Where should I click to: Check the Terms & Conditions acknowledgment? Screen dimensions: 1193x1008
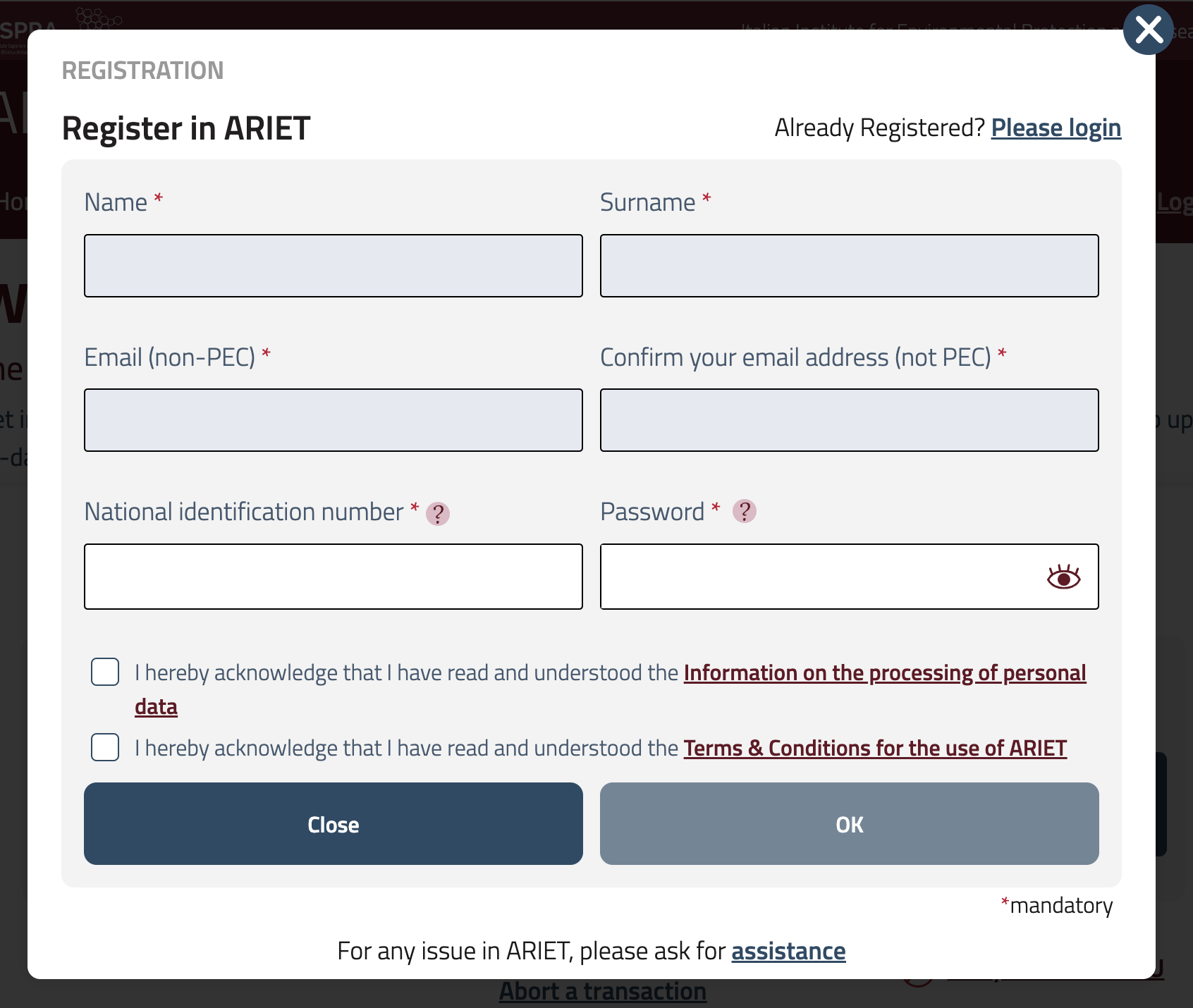tap(104, 747)
